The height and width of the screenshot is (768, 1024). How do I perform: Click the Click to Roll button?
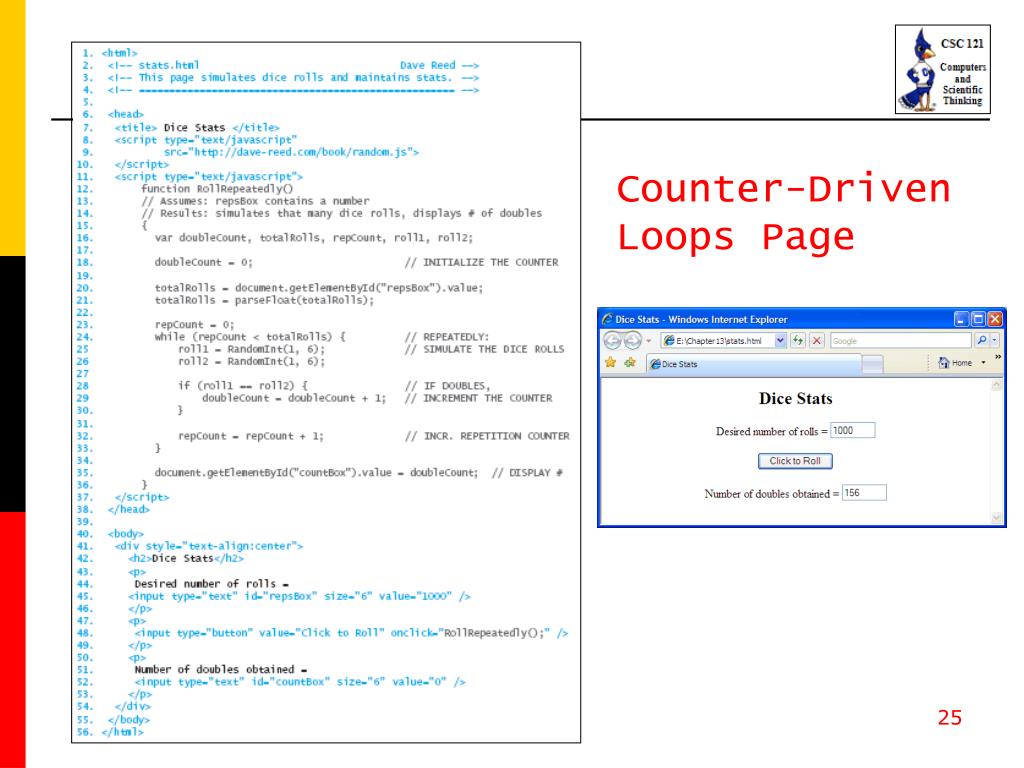point(795,461)
